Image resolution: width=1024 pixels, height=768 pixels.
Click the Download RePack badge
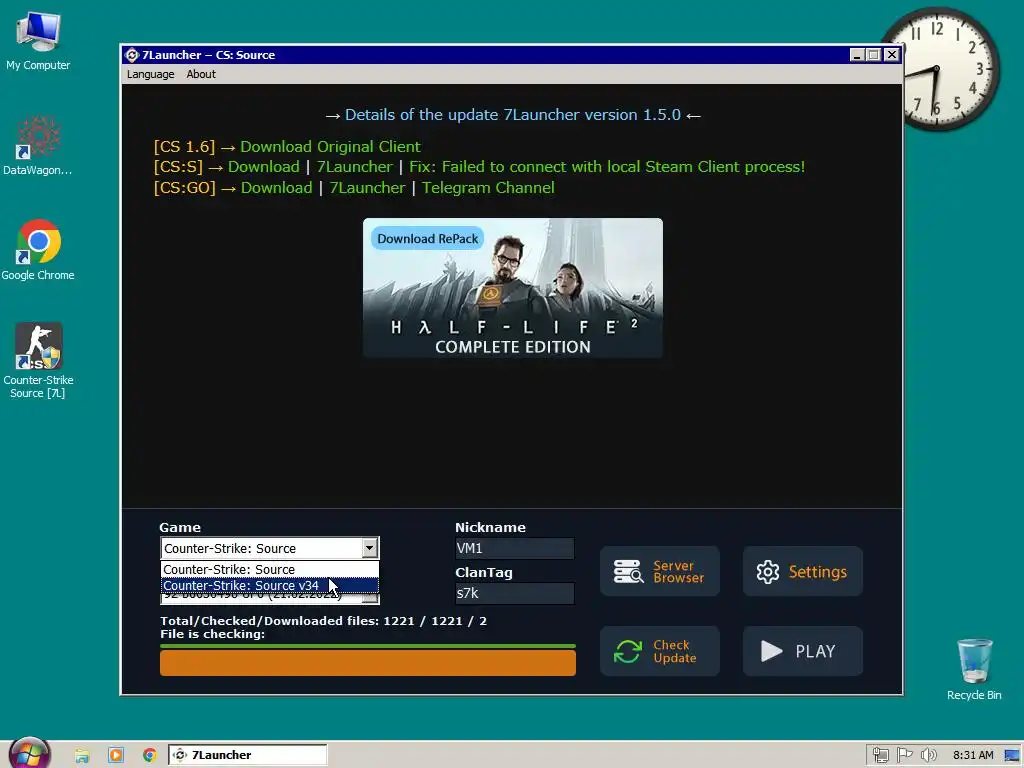click(x=428, y=238)
